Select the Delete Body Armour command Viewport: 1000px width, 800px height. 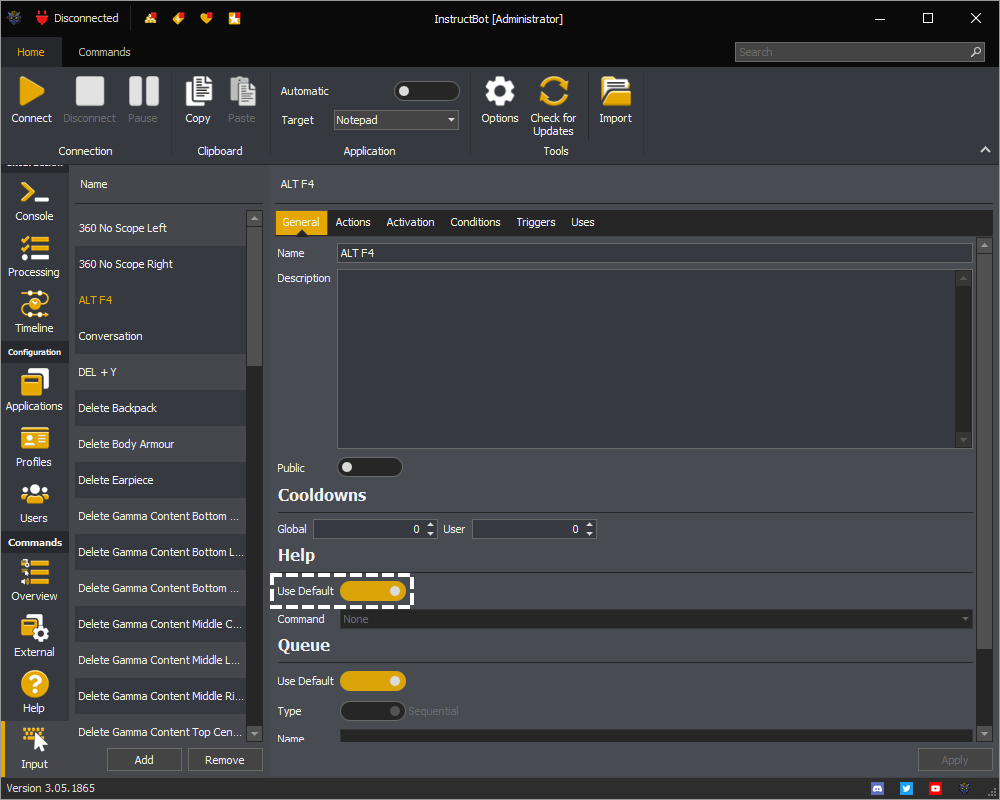(x=160, y=444)
